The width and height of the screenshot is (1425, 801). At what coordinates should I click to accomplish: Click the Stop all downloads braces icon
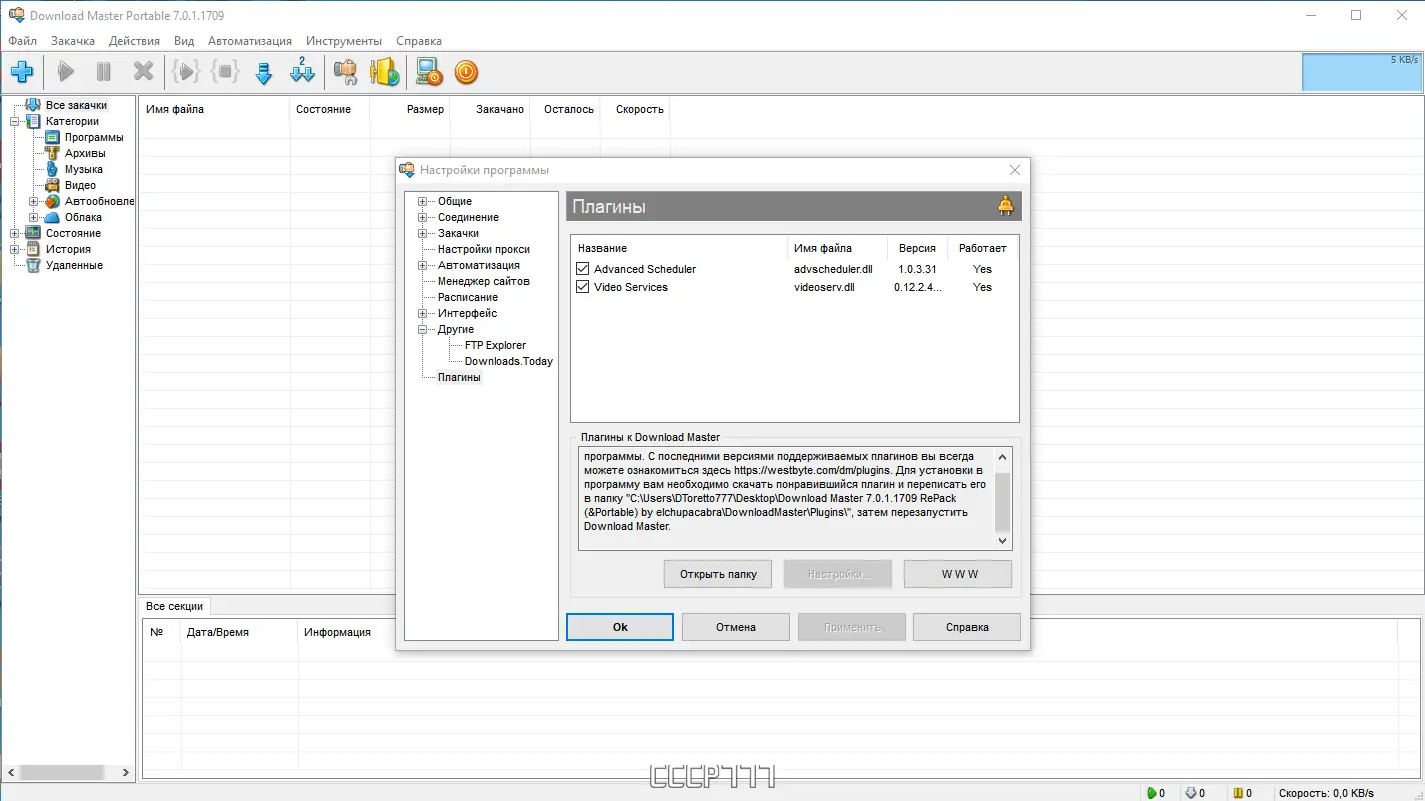point(225,71)
